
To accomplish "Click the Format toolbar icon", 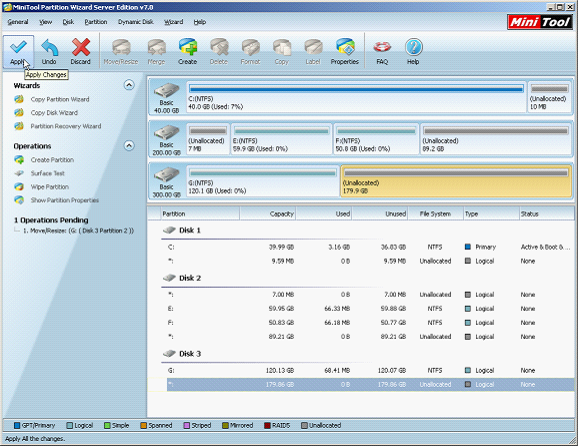I will 250,47.
